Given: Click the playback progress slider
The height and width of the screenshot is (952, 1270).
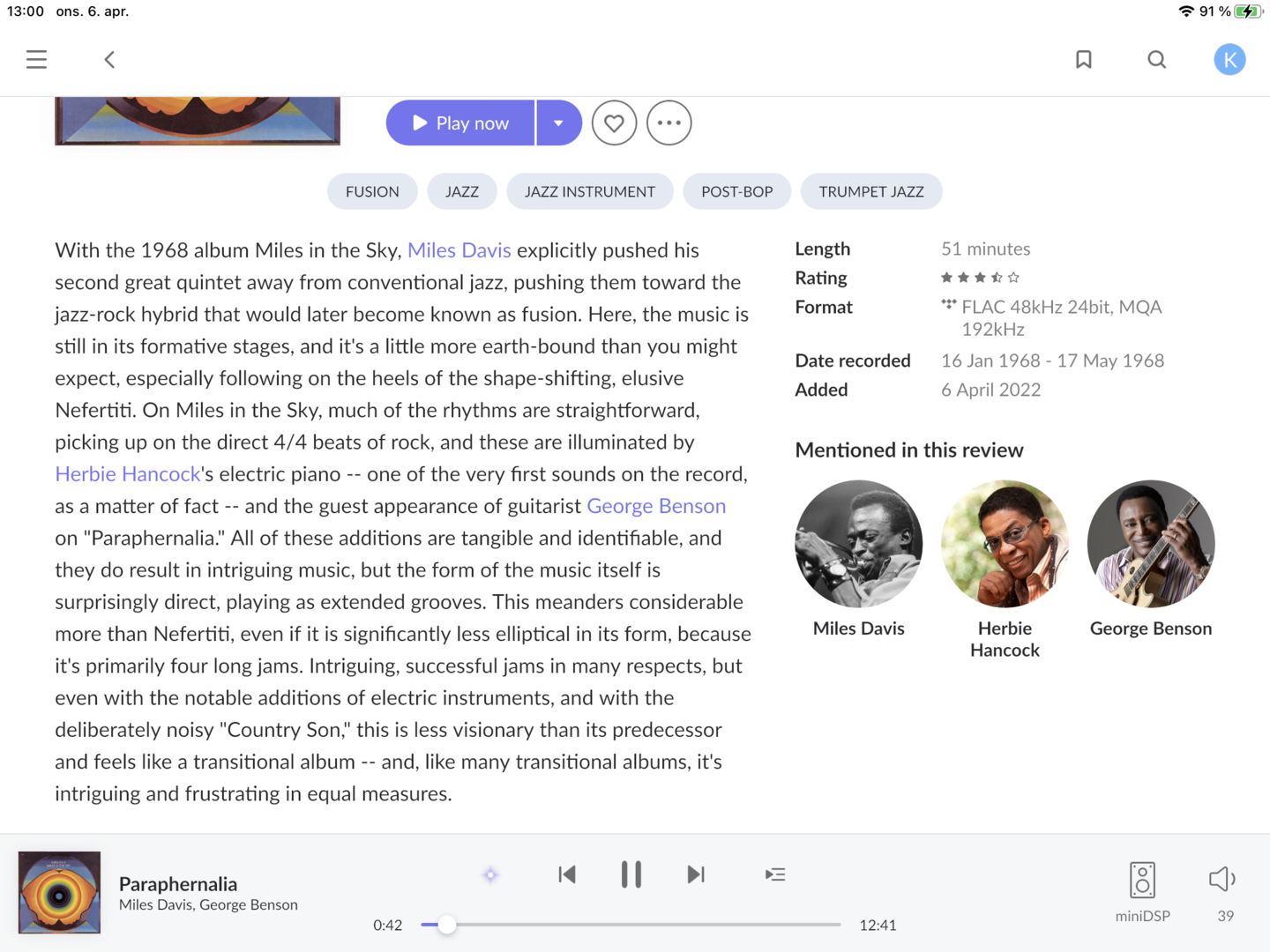Looking at the screenshot, I should [x=631, y=925].
